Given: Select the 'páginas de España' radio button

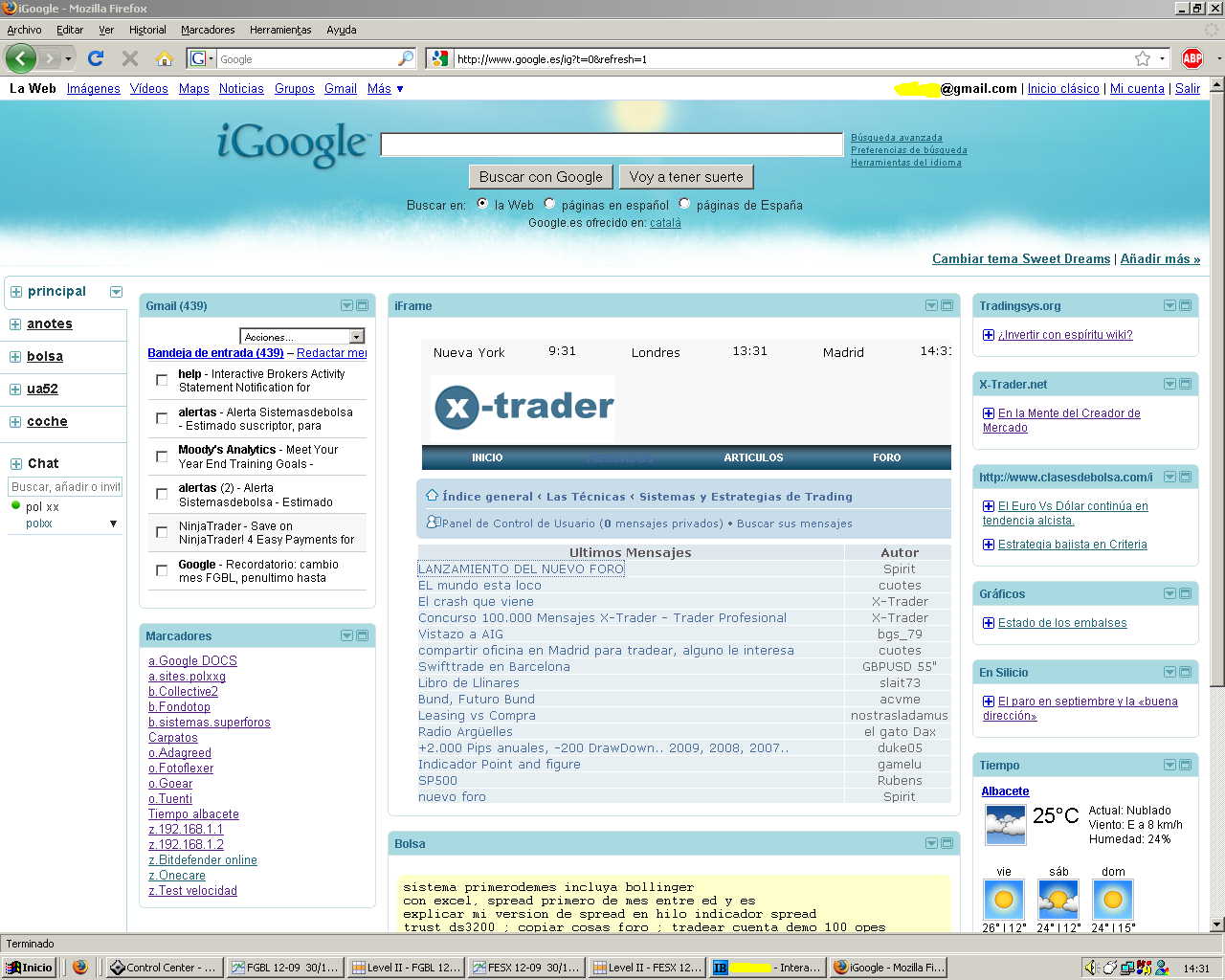Looking at the screenshot, I should tap(684, 204).
